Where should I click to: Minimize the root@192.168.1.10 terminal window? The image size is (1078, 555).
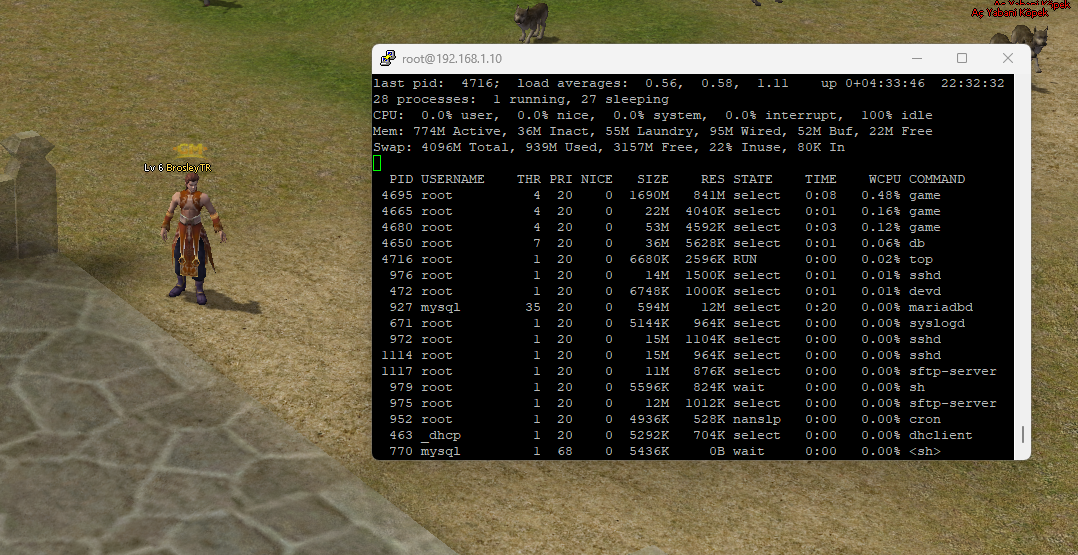click(x=915, y=58)
